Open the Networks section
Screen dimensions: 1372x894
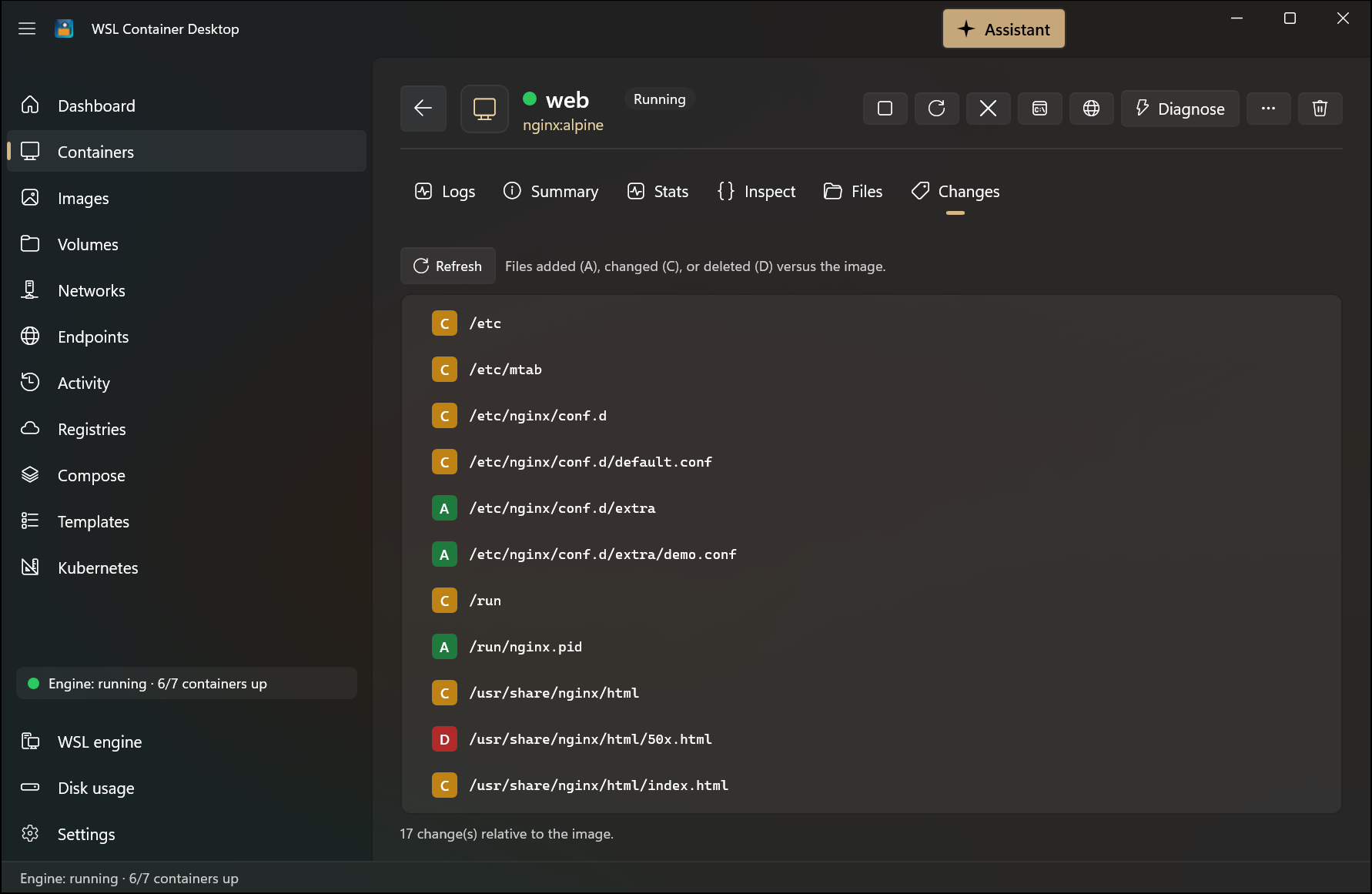pos(186,290)
